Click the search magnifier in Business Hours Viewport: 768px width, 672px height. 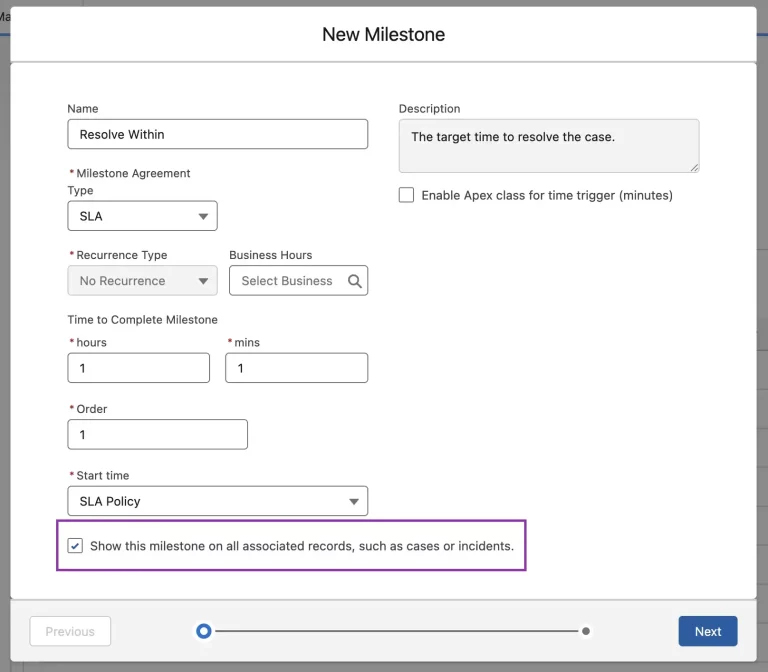[x=354, y=281]
